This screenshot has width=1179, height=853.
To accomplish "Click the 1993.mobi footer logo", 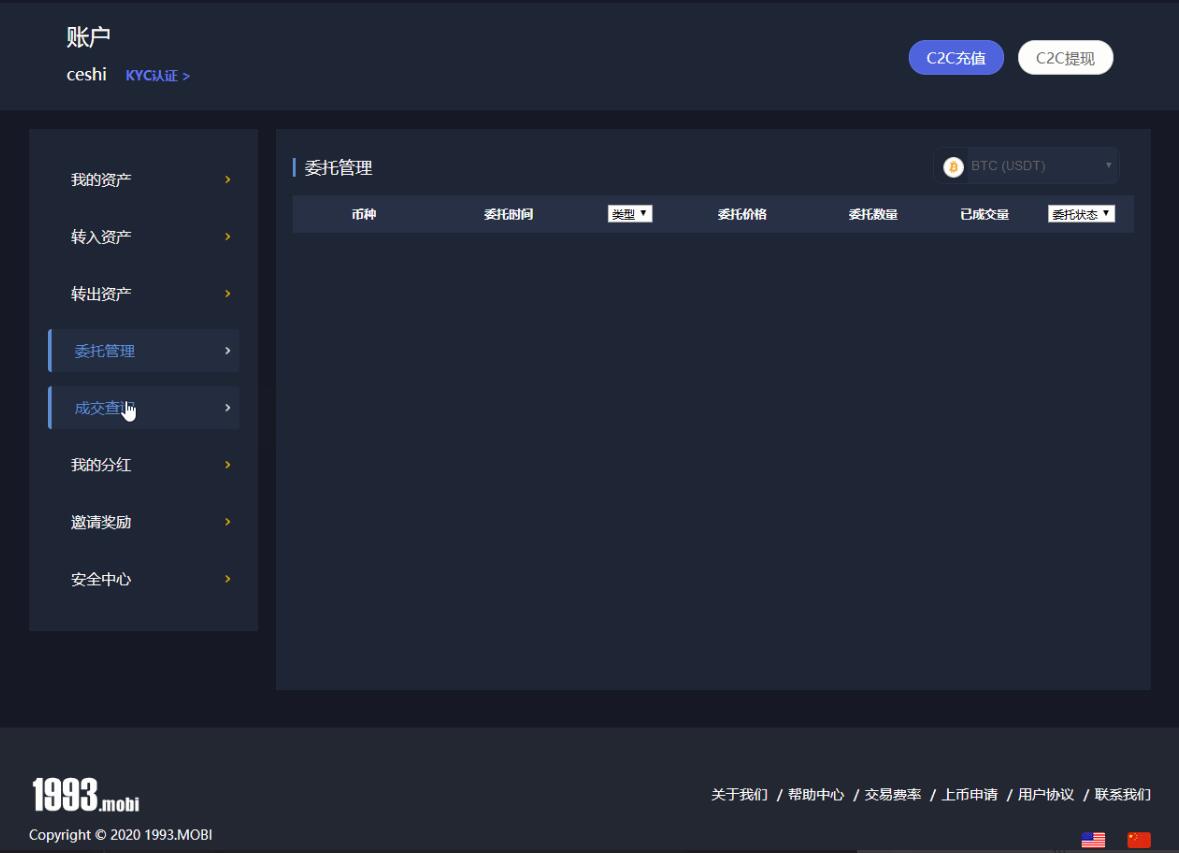I will [x=84, y=795].
